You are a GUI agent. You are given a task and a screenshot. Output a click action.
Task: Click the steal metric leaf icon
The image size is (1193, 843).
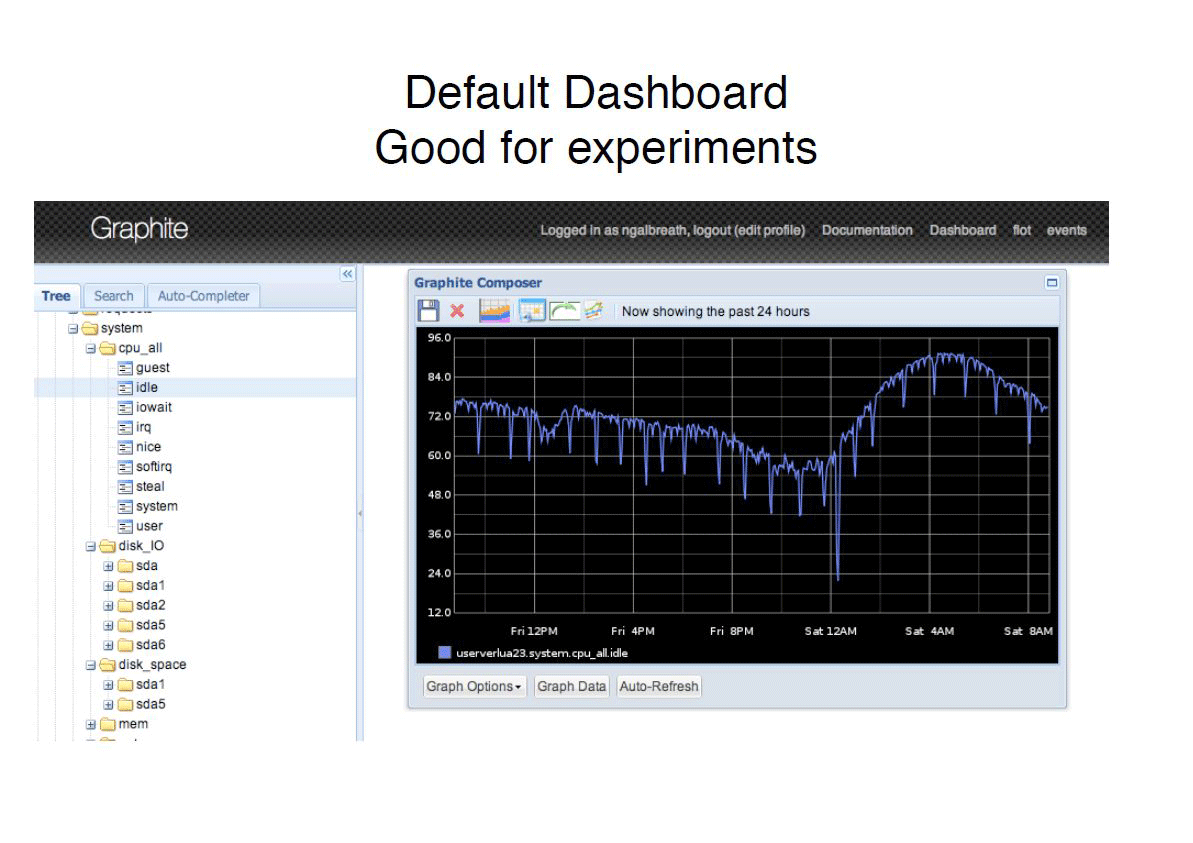tap(126, 487)
